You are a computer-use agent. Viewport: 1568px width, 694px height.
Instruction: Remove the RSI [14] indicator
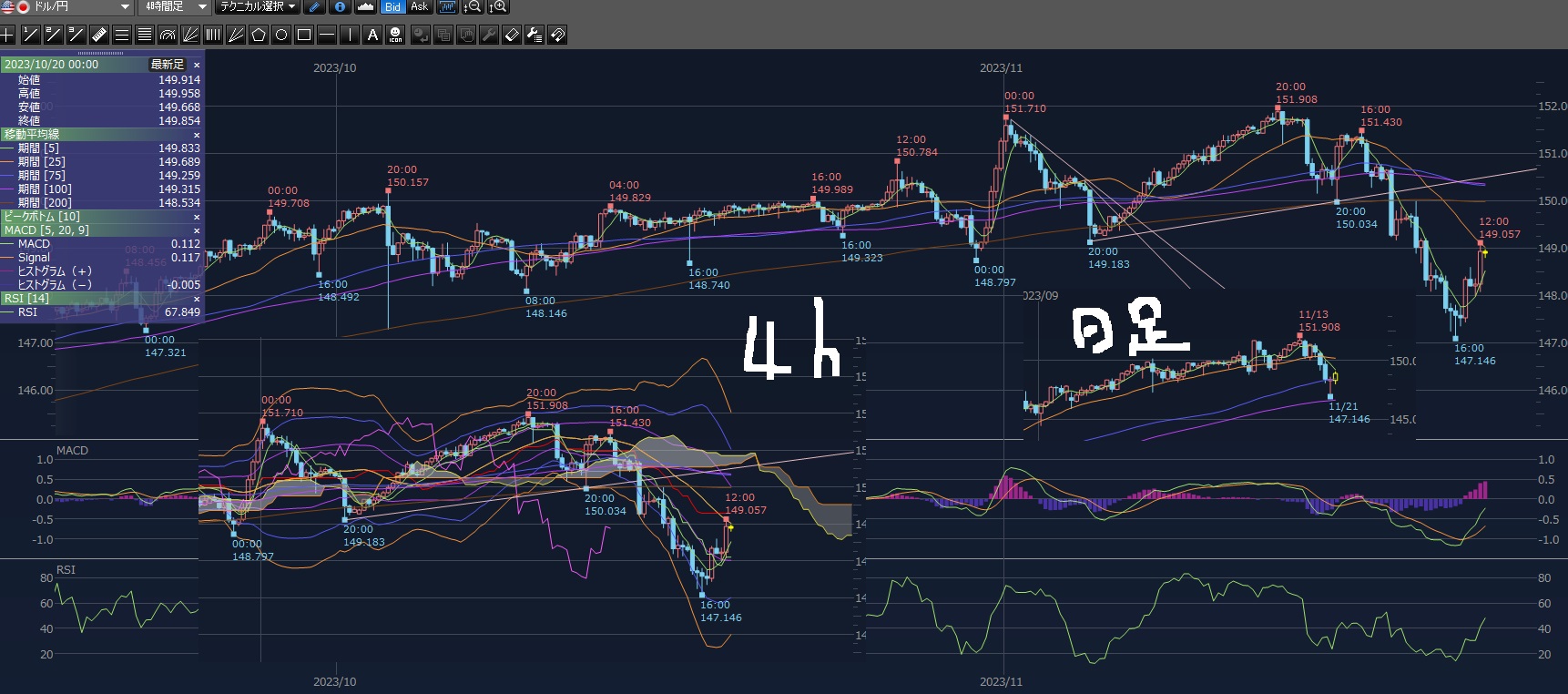pos(197,299)
